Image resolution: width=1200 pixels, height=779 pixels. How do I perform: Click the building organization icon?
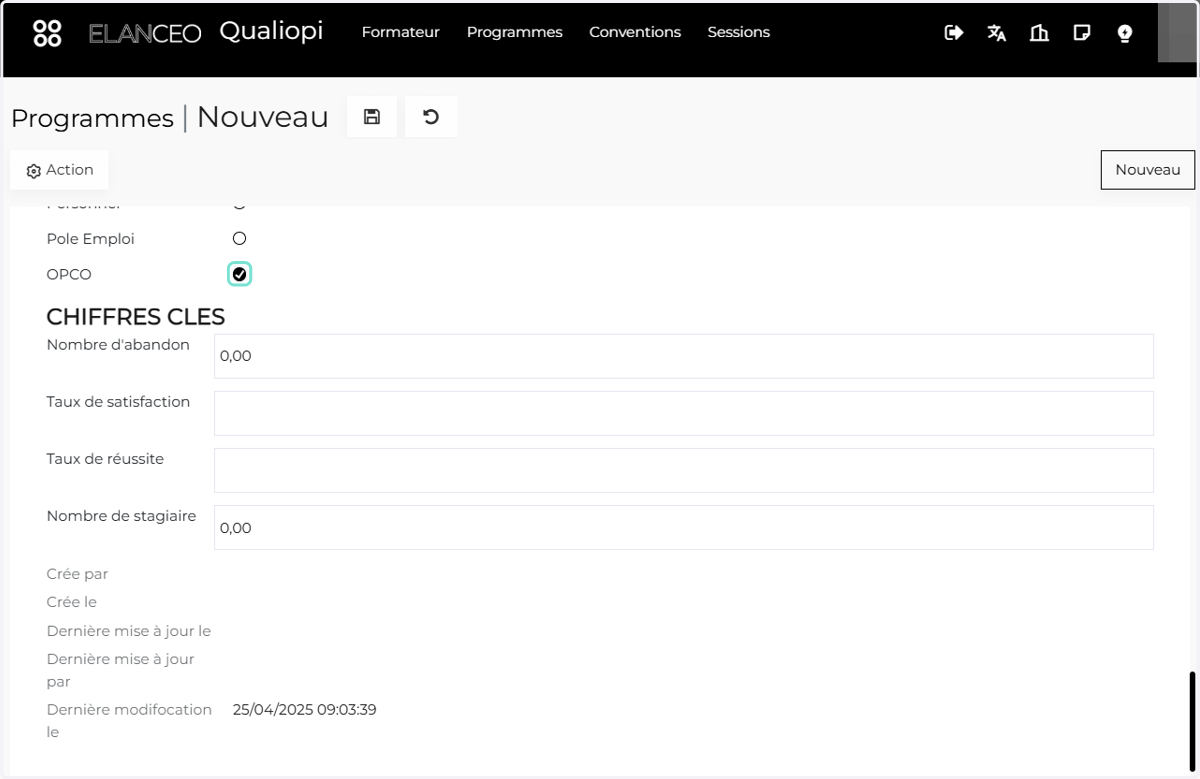[1039, 33]
